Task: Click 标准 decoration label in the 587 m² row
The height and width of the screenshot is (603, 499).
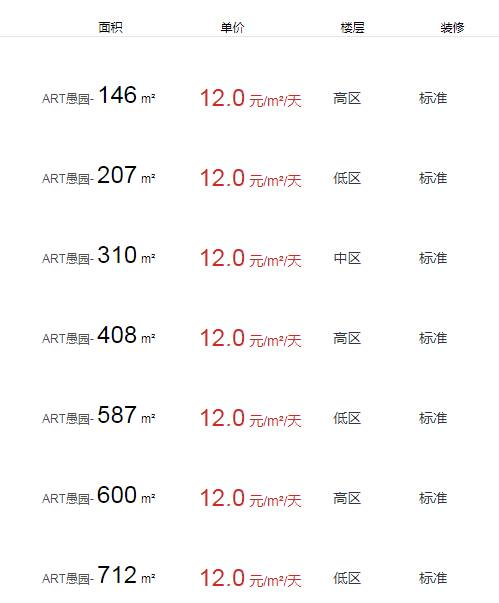Action: 433,418
